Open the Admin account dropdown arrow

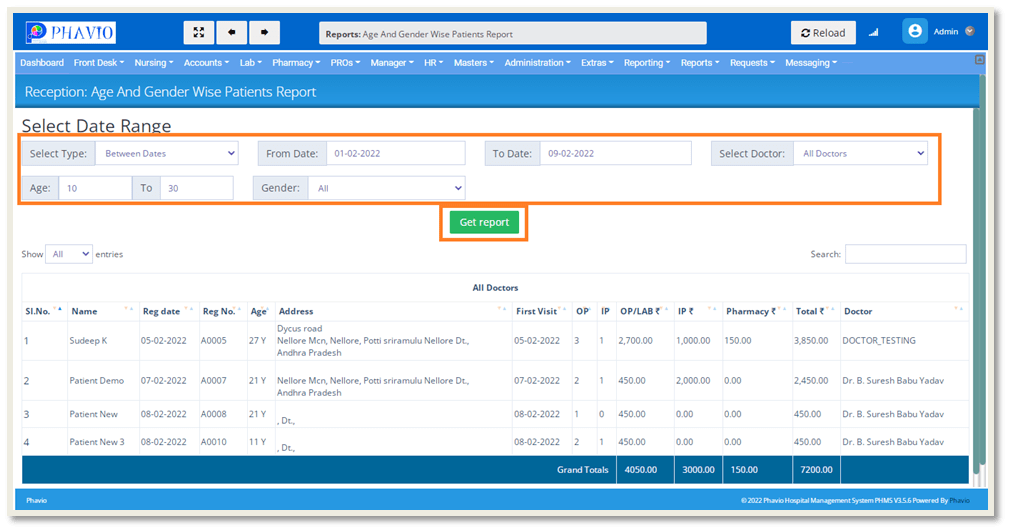[x=970, y=31]
